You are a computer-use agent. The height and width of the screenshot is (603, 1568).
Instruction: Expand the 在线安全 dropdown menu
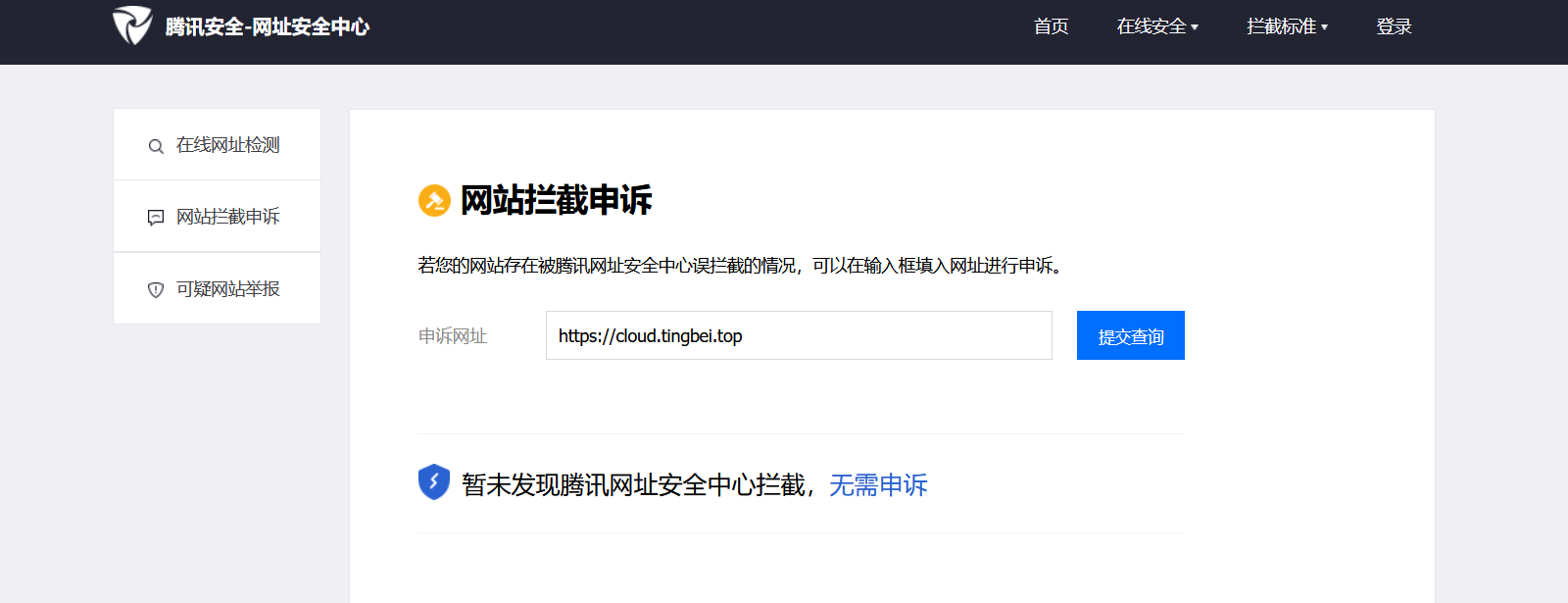click(1157, 26)
